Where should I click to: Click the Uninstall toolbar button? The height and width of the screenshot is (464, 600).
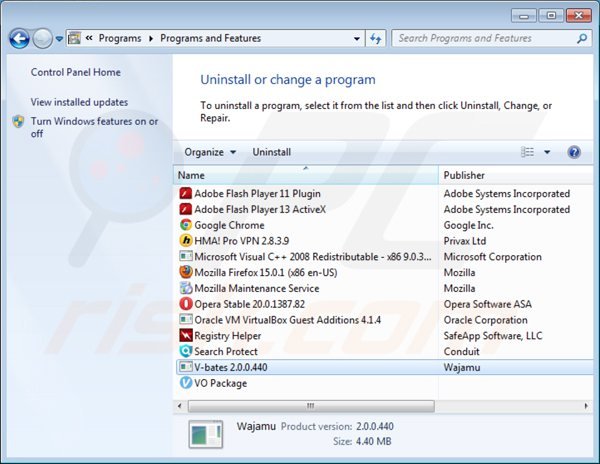point(272,152)
